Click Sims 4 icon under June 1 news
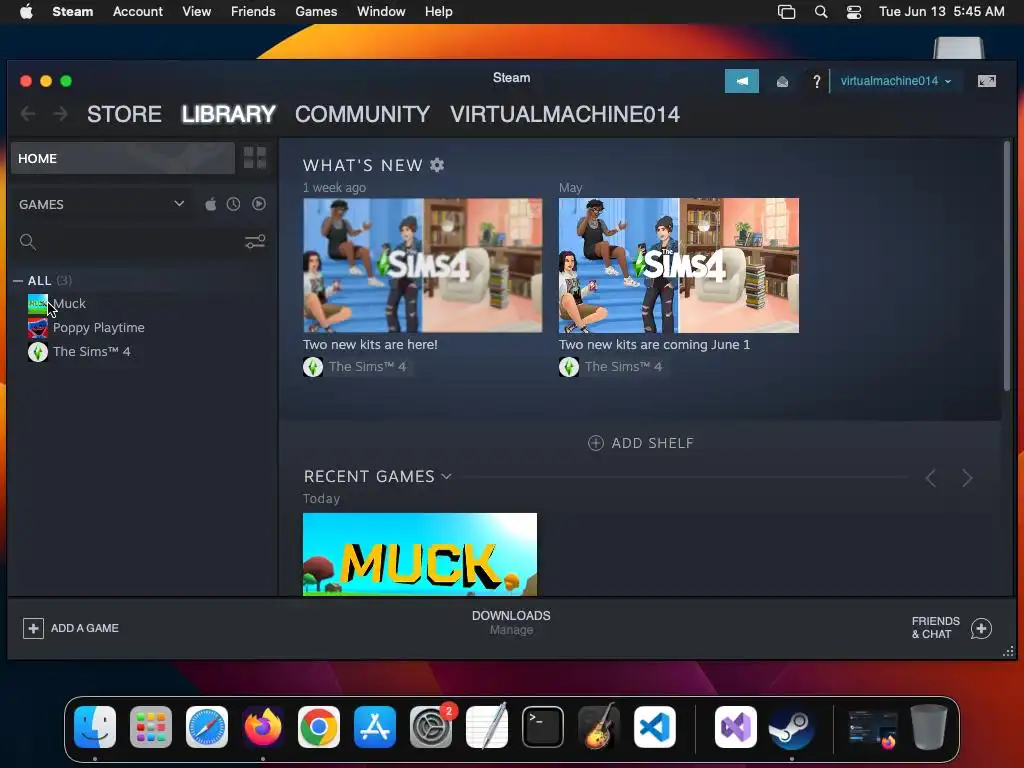 coord(569,367)
